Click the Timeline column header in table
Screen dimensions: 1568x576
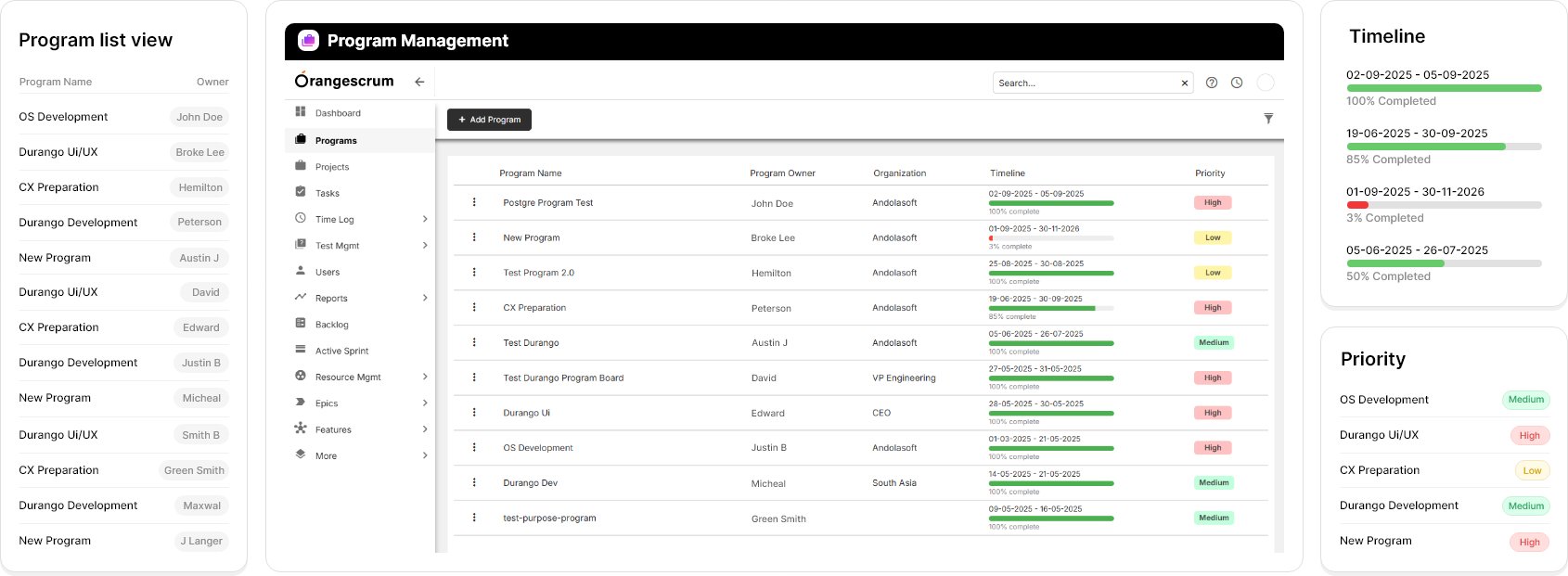coord(1008,173)
